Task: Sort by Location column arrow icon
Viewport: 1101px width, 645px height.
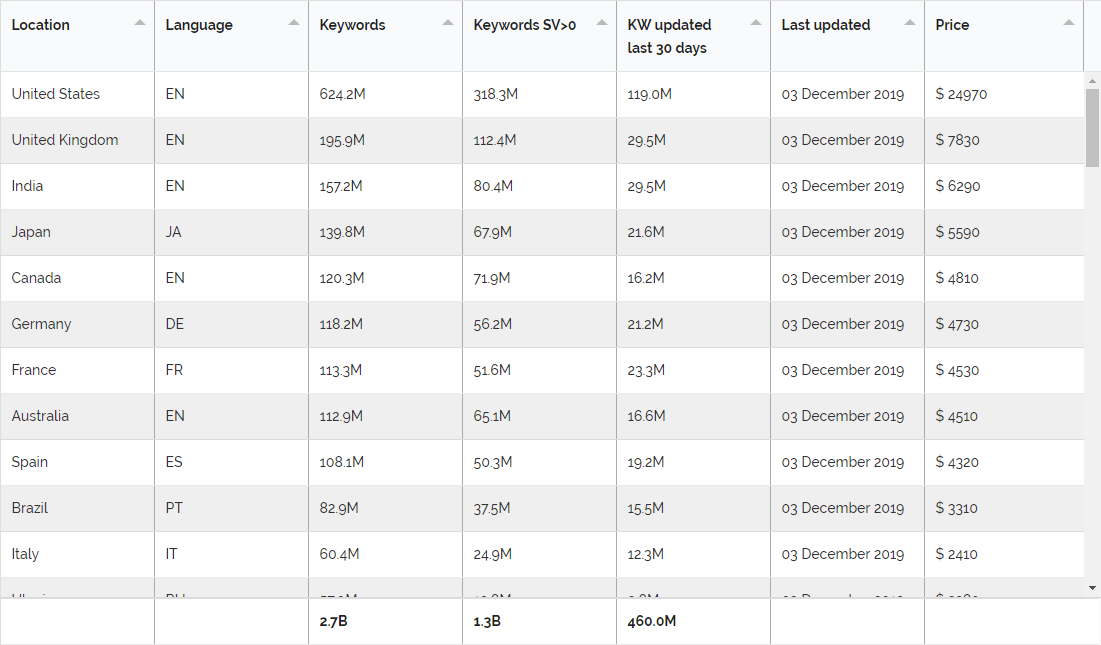Action: point(140,22)
